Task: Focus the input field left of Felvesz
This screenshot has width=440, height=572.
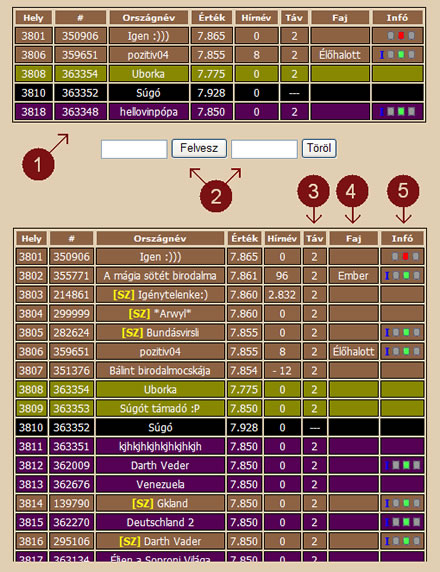Action: click(134, 149)
